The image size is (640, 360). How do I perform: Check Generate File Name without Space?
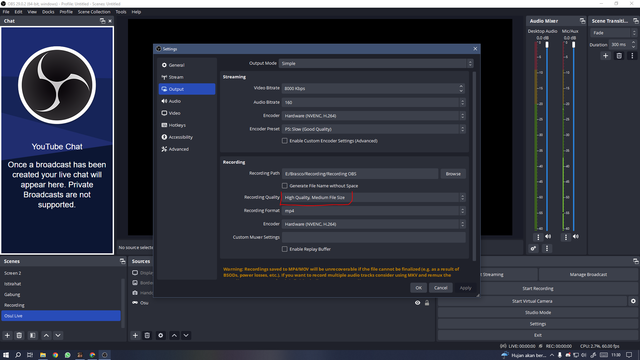pos(284,186)
